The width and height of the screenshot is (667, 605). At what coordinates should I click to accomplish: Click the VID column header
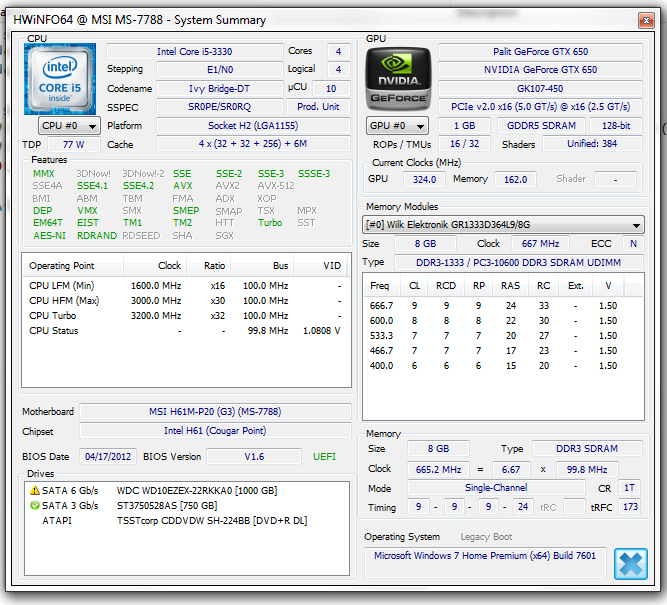(320, 266)
